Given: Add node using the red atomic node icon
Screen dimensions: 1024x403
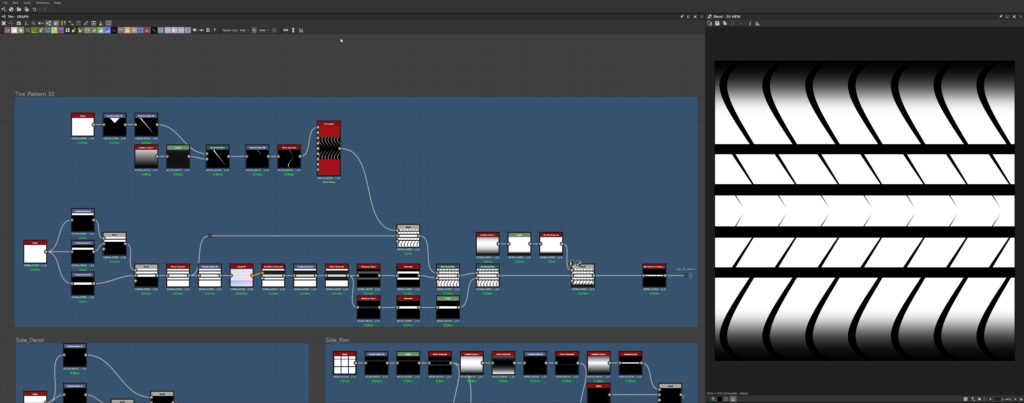Looking at the screenshot, I should (x=147, y=30).
